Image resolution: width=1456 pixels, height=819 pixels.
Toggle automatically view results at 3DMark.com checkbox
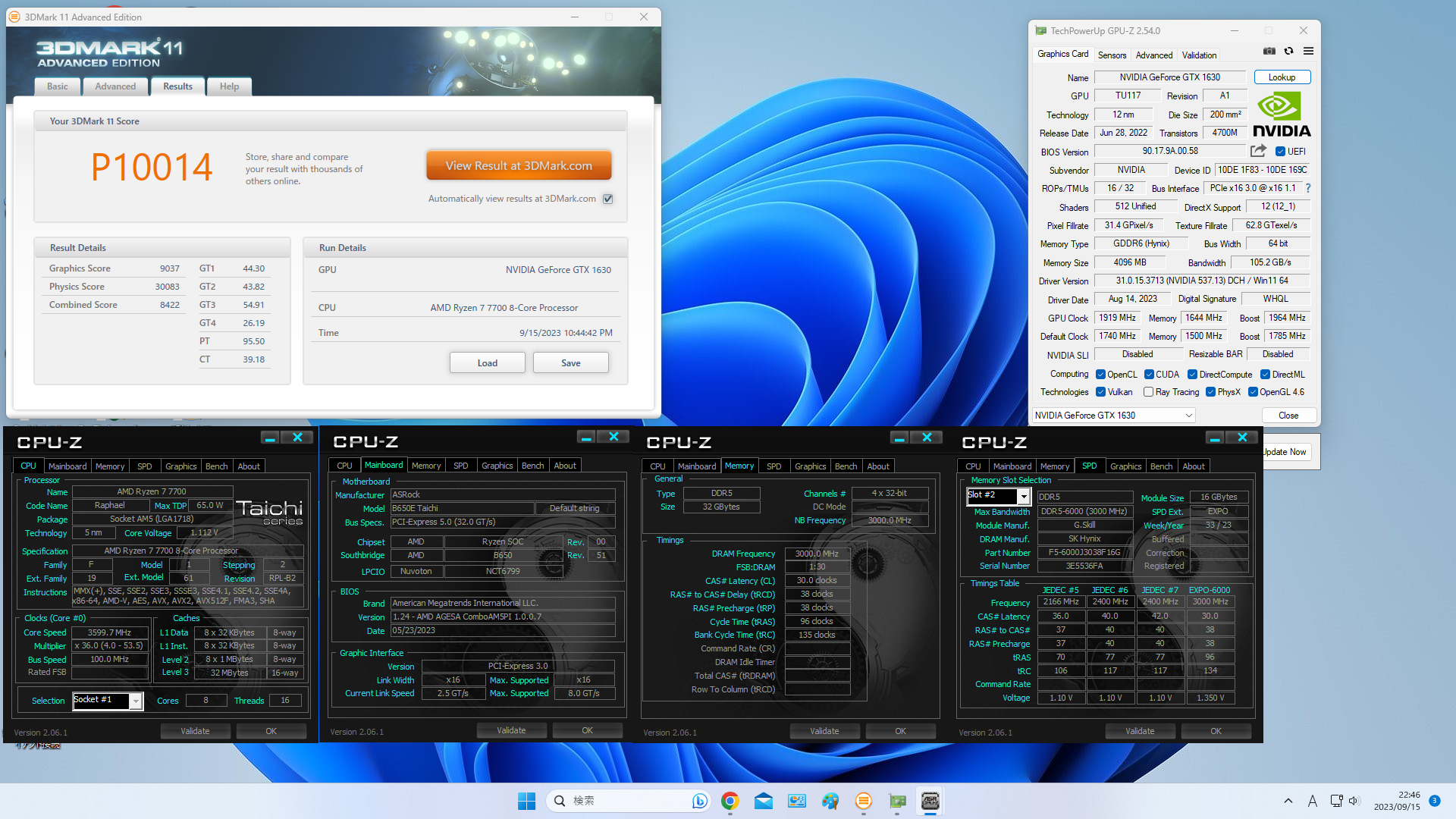tap(607, 199)
